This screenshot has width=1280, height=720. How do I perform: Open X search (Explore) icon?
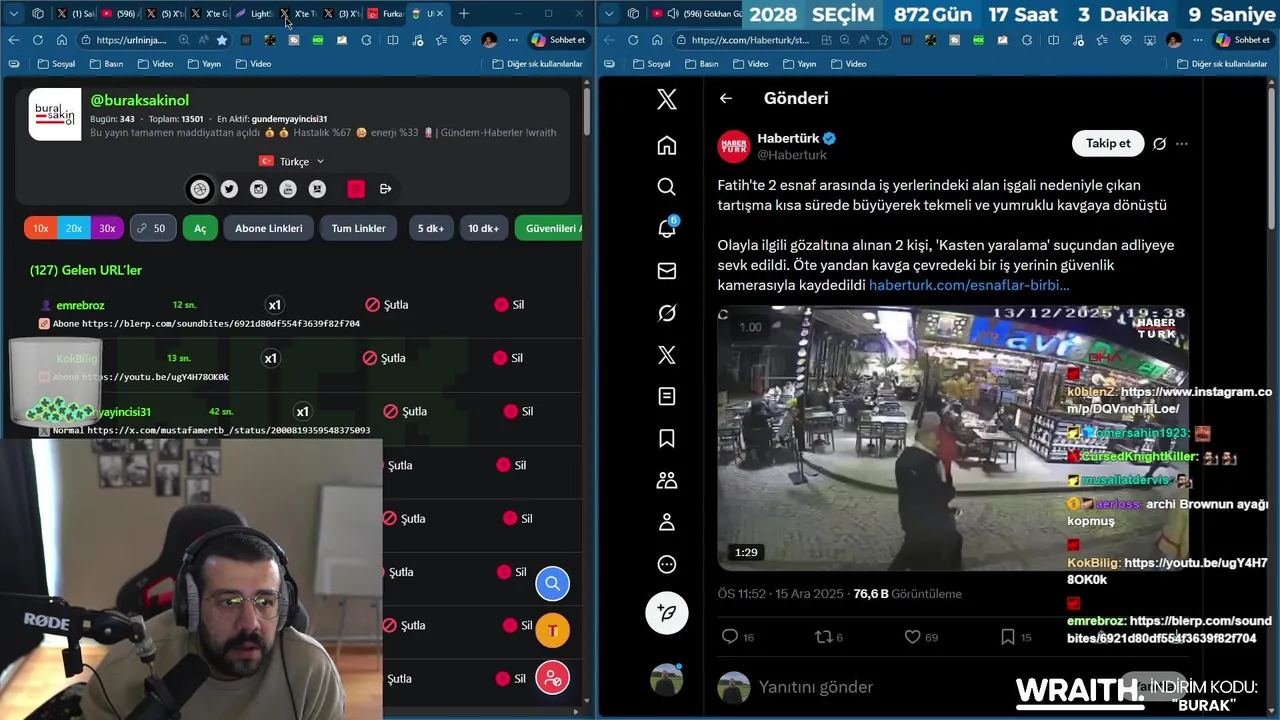pos(667,187)
